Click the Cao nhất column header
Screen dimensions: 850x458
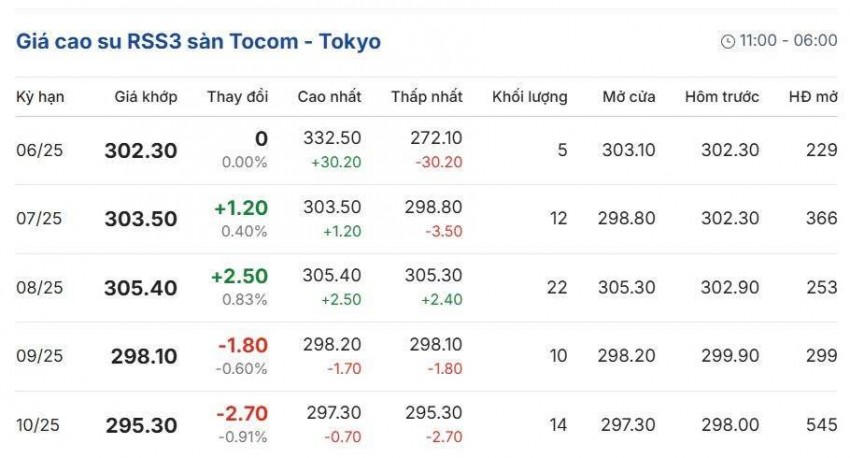point(330,97)
